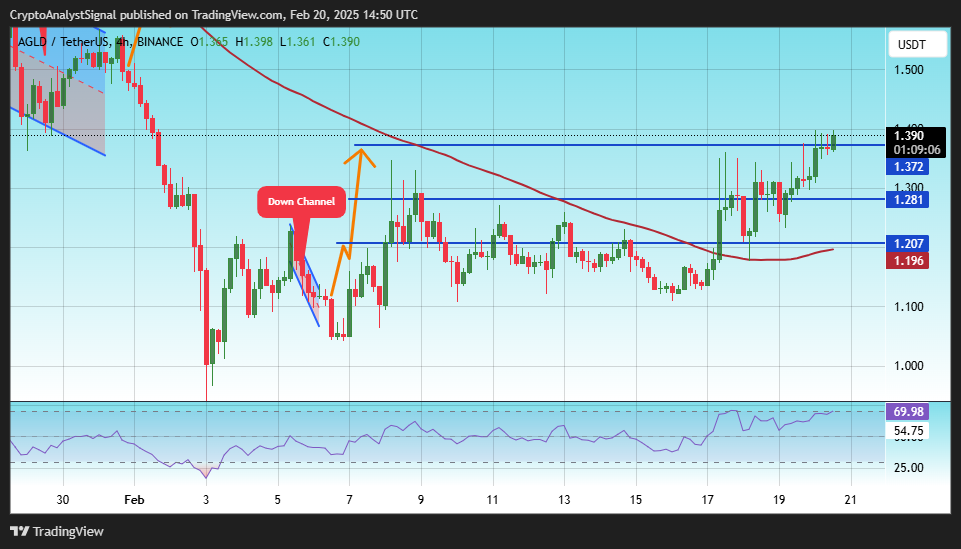Click the low value L1.361

click(x=297, y=42)
